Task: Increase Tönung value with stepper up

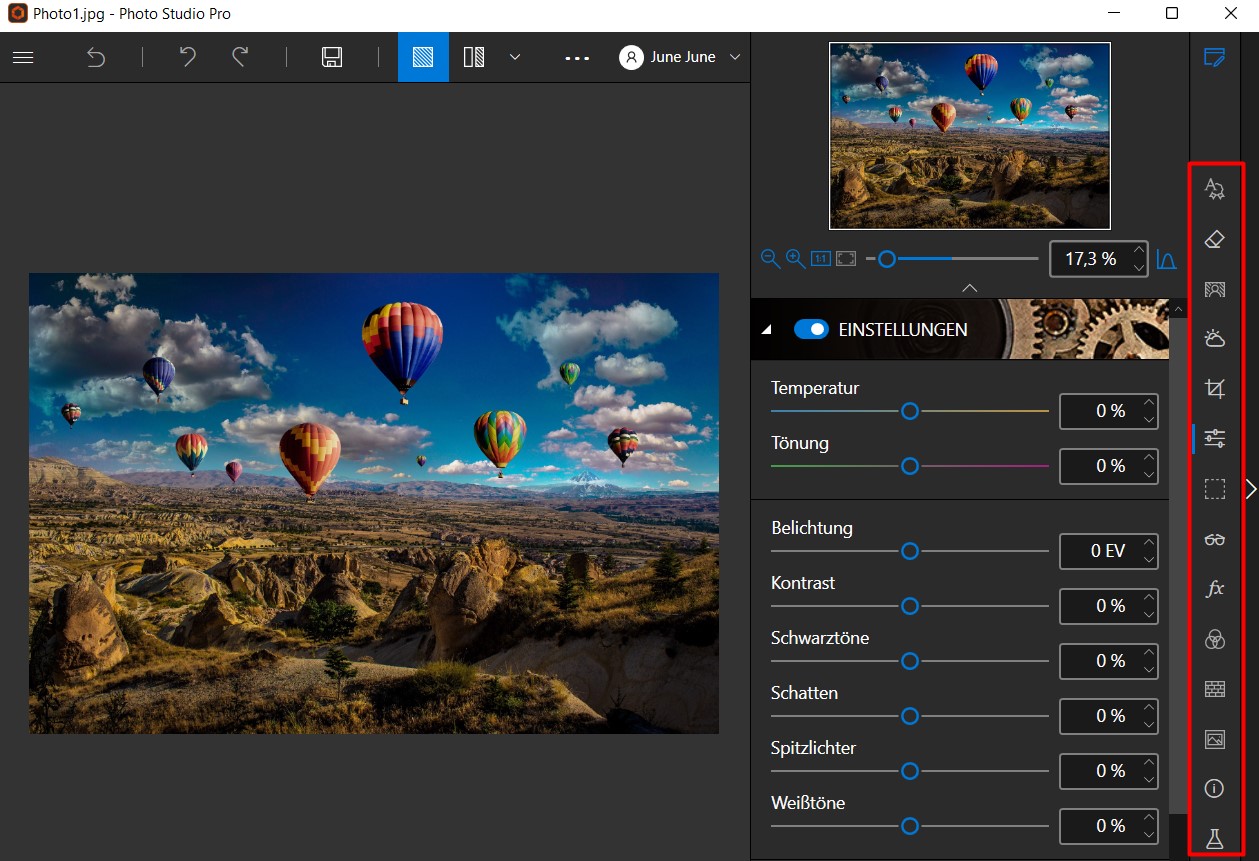Action: pyautogui.click(x=1149, y=458)
